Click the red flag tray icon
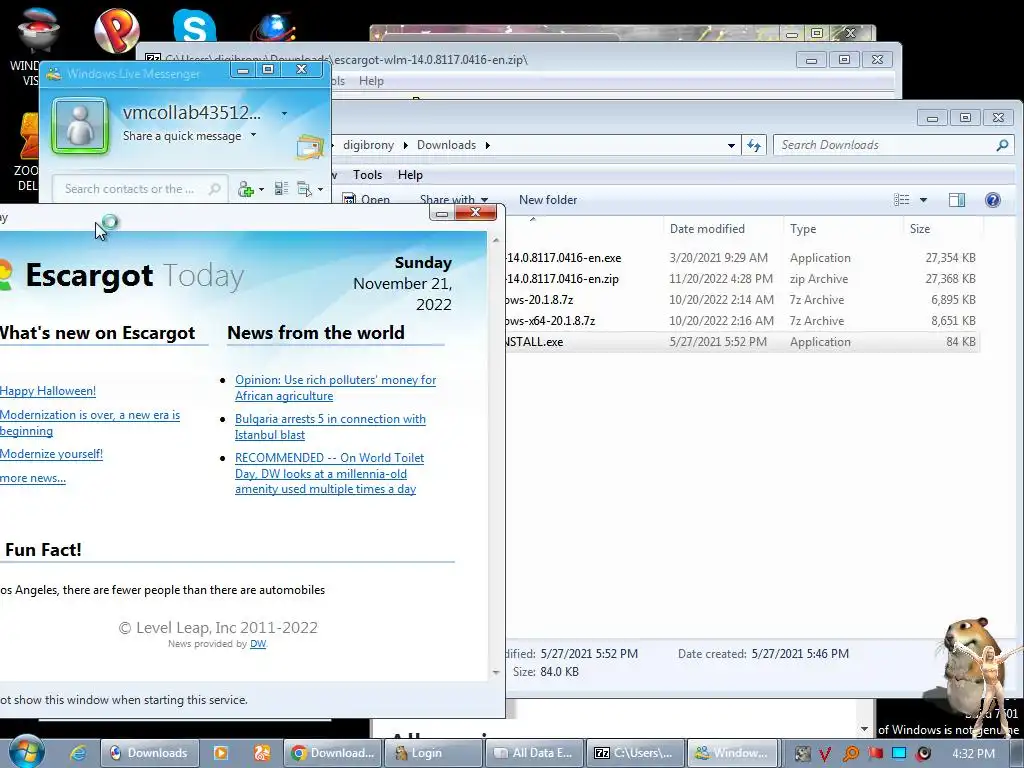Screen dimensions: 1024x768 875,754
